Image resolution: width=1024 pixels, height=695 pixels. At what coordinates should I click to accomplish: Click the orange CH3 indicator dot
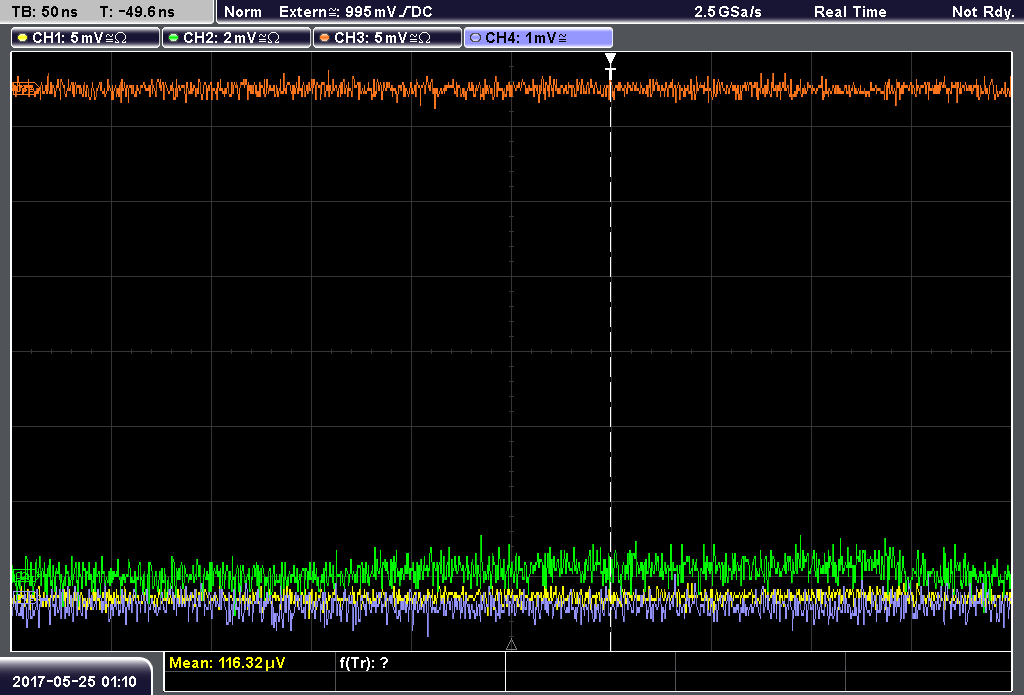pyautogui.click(x=325, y=38)
